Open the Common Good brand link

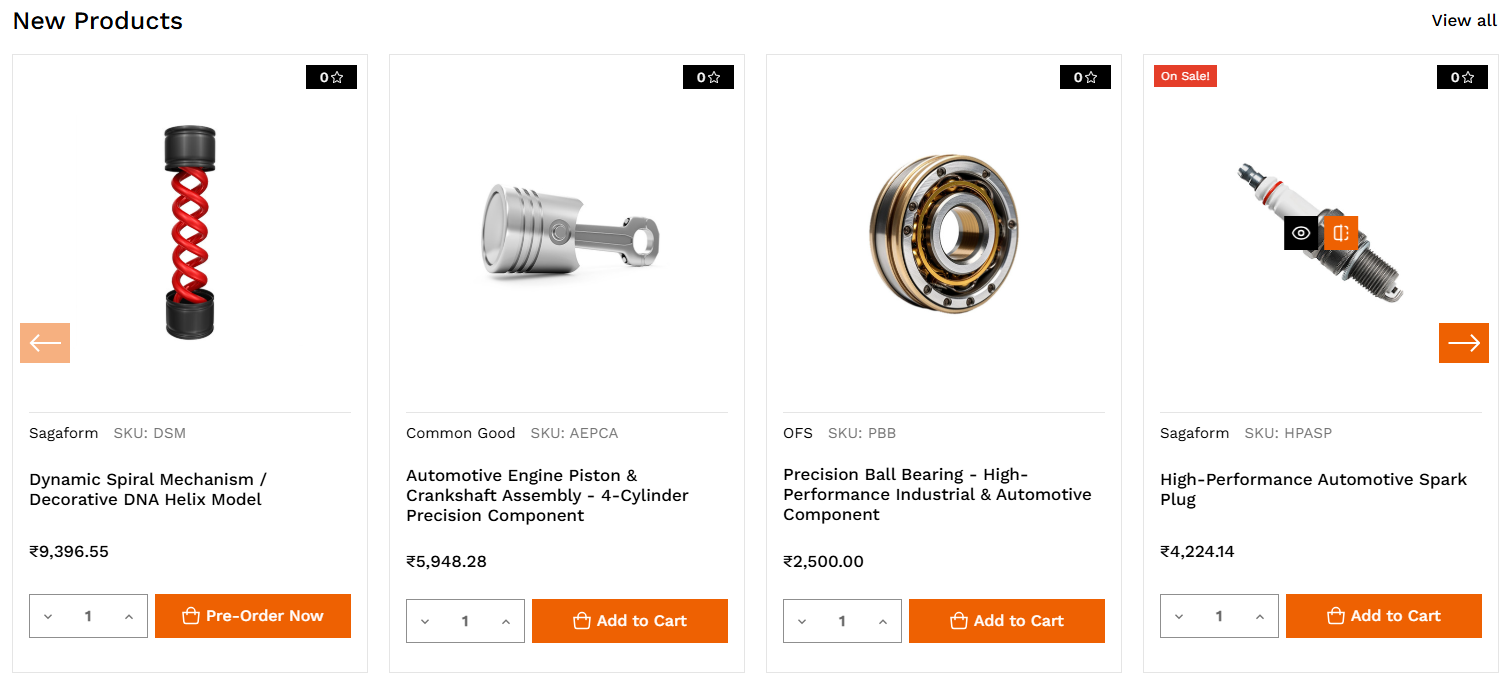pyautogui.click(x=460, y=433)
